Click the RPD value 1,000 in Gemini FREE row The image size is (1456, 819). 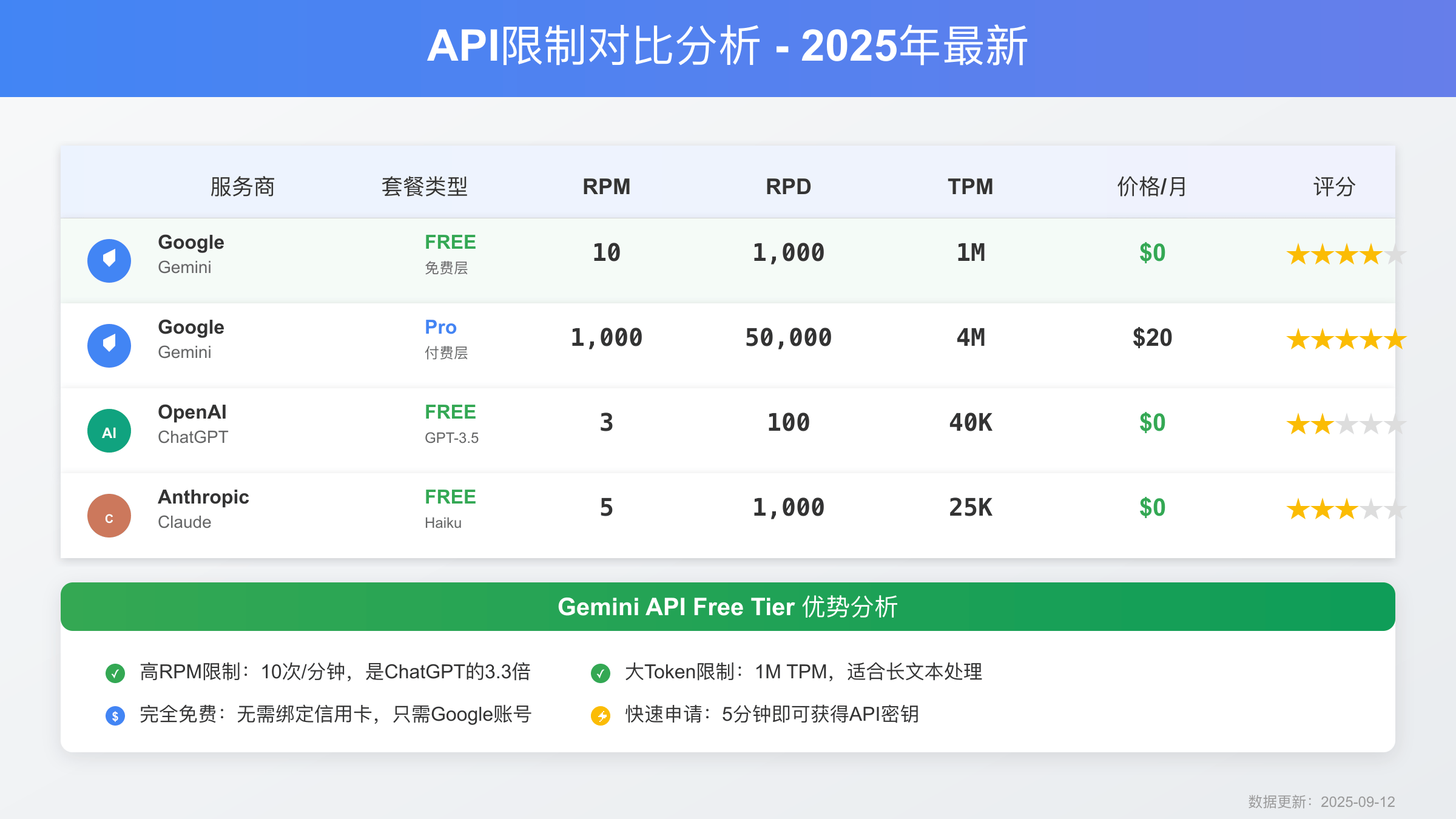click(789, 252)
